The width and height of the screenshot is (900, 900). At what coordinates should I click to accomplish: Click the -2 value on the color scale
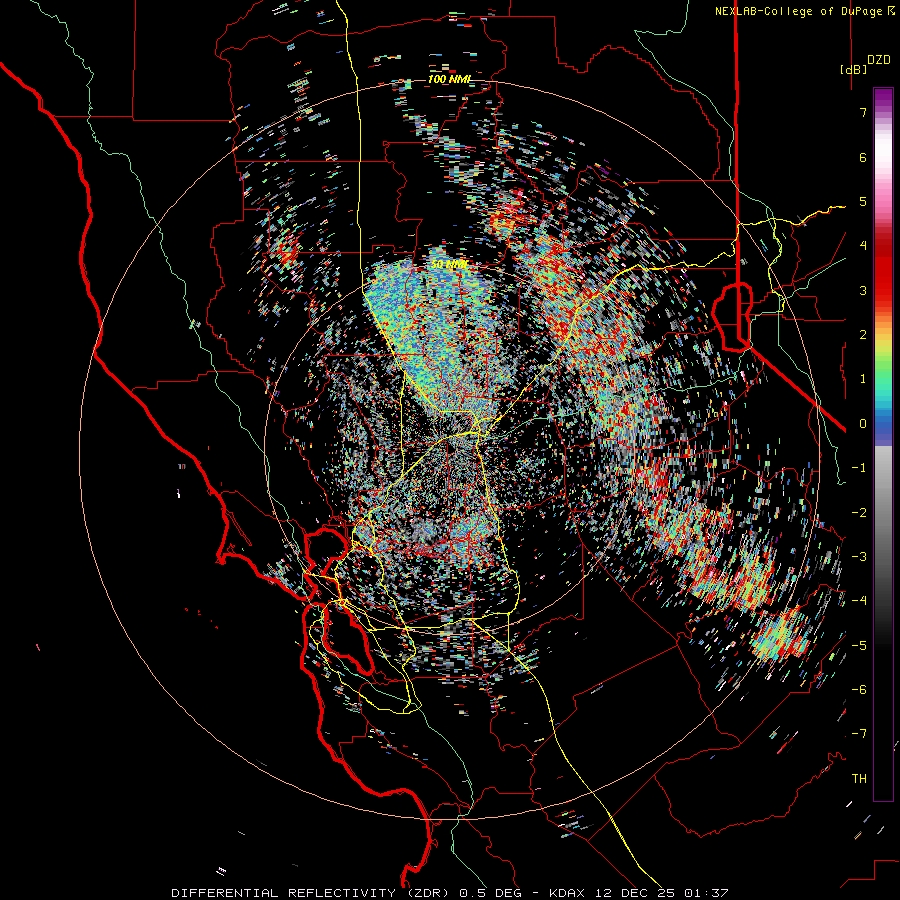859,513
